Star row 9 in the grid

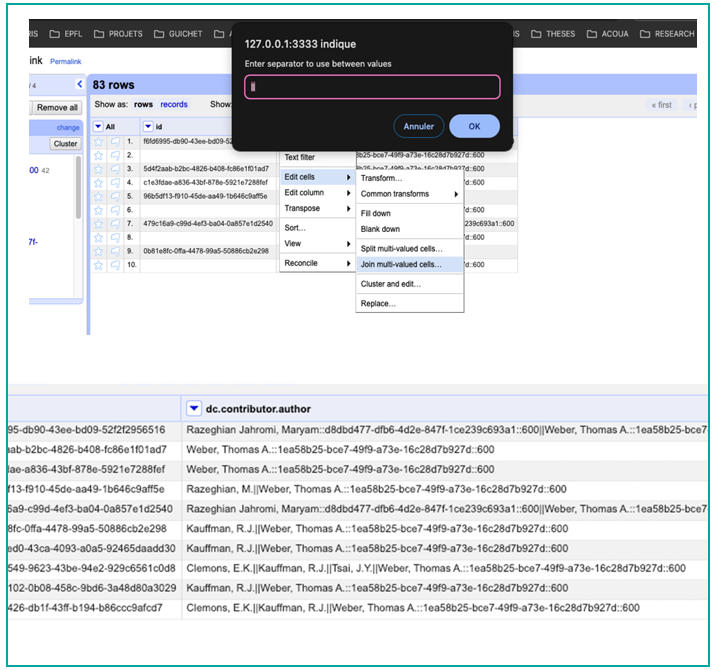pos(99,251)
